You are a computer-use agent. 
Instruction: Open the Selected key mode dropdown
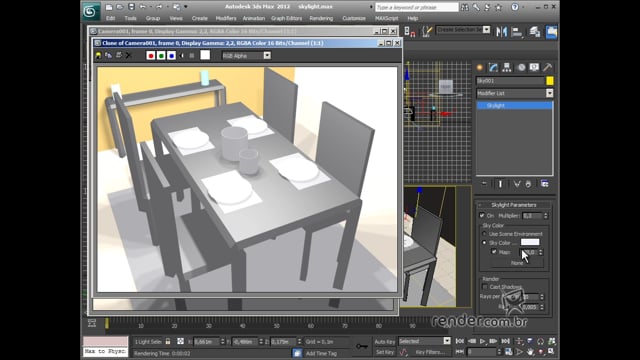[447, 341]
